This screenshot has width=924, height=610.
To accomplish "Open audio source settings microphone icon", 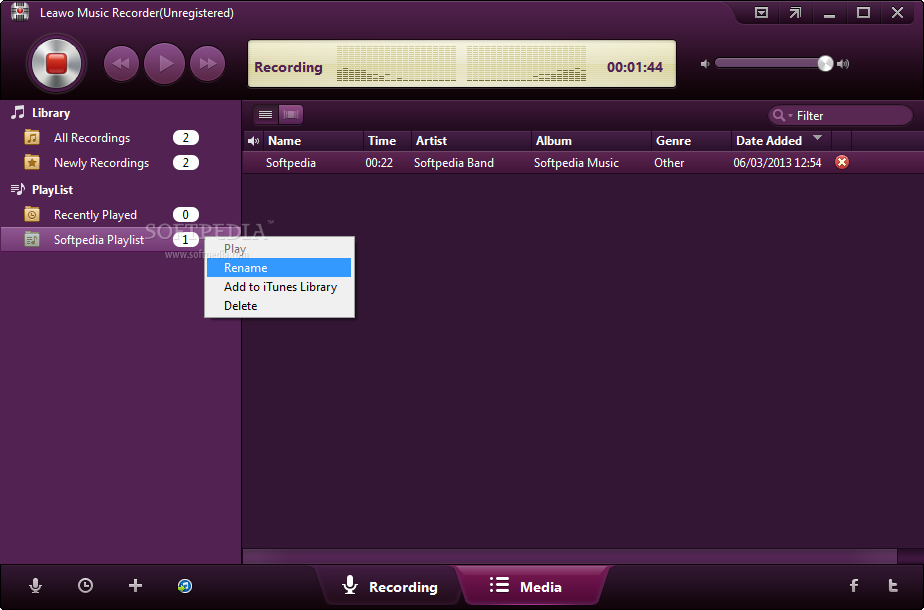I will coord(35,586).
